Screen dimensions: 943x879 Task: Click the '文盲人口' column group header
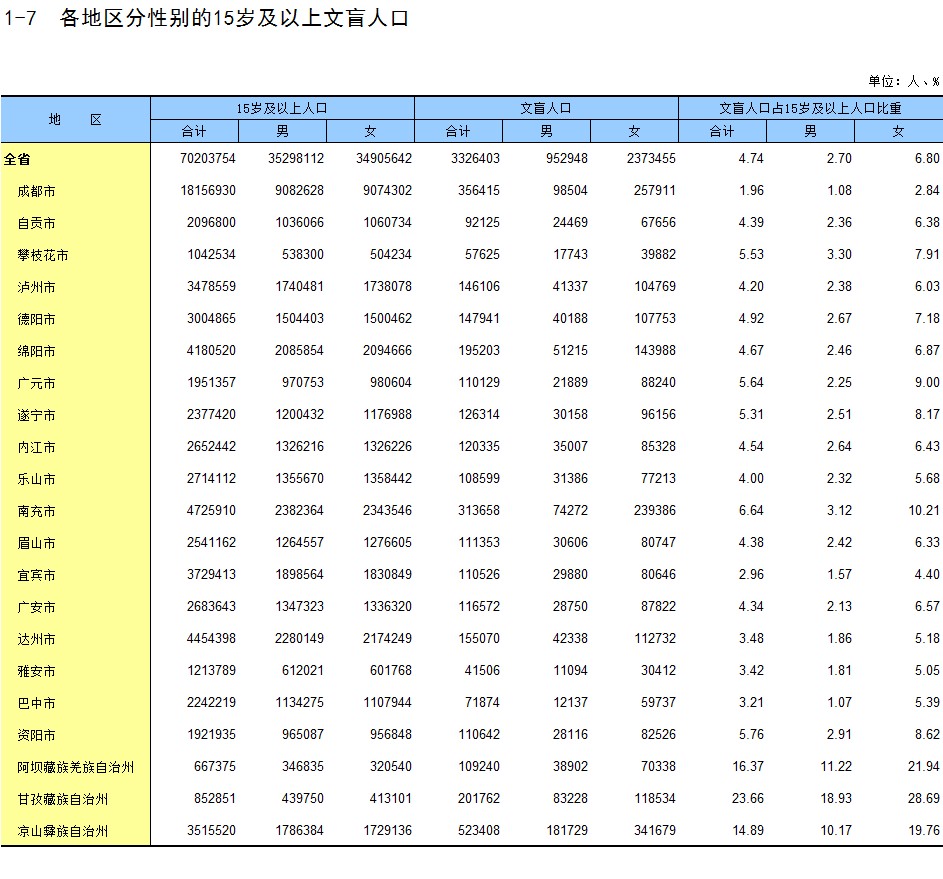pyautogui.click(x=546, y=108)
